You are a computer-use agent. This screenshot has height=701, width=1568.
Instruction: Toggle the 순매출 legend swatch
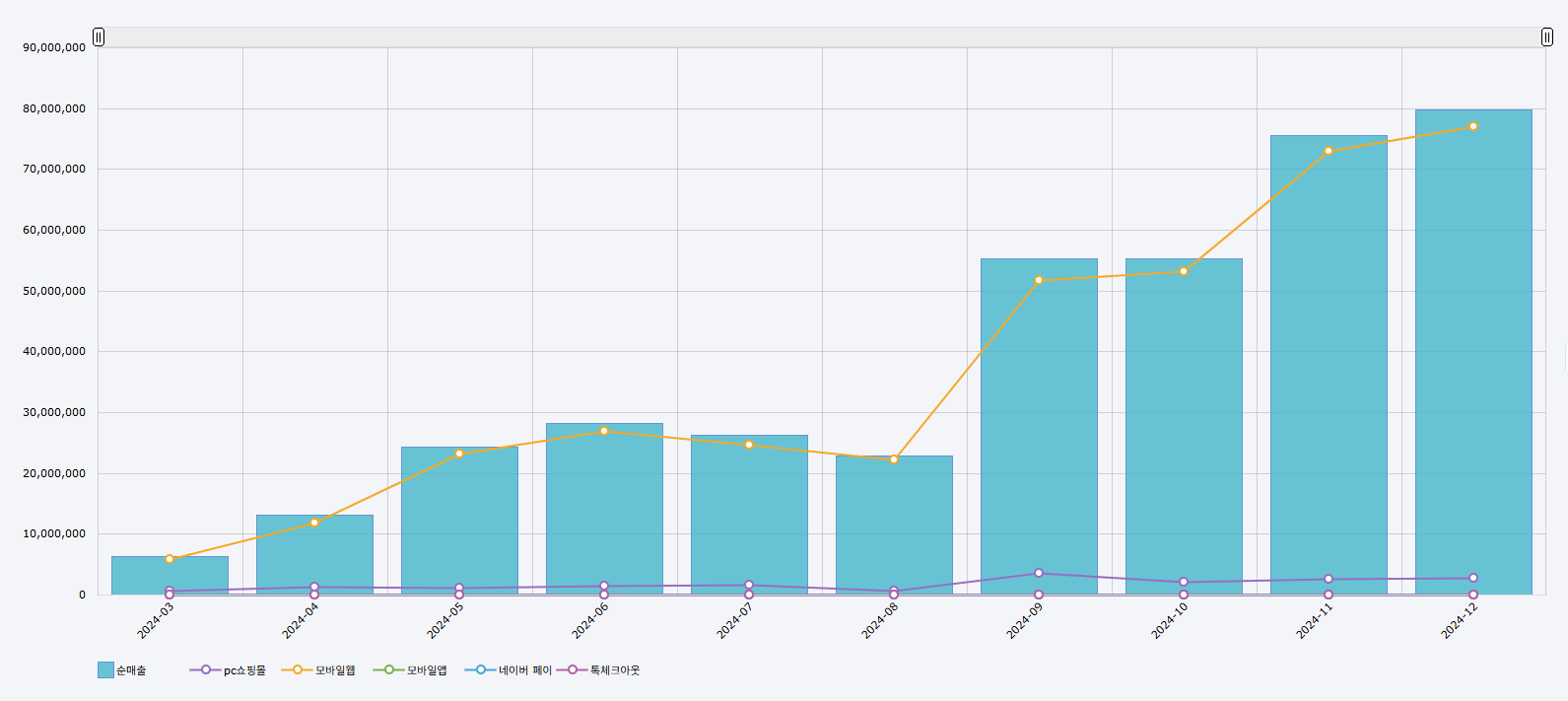[105, 670]
